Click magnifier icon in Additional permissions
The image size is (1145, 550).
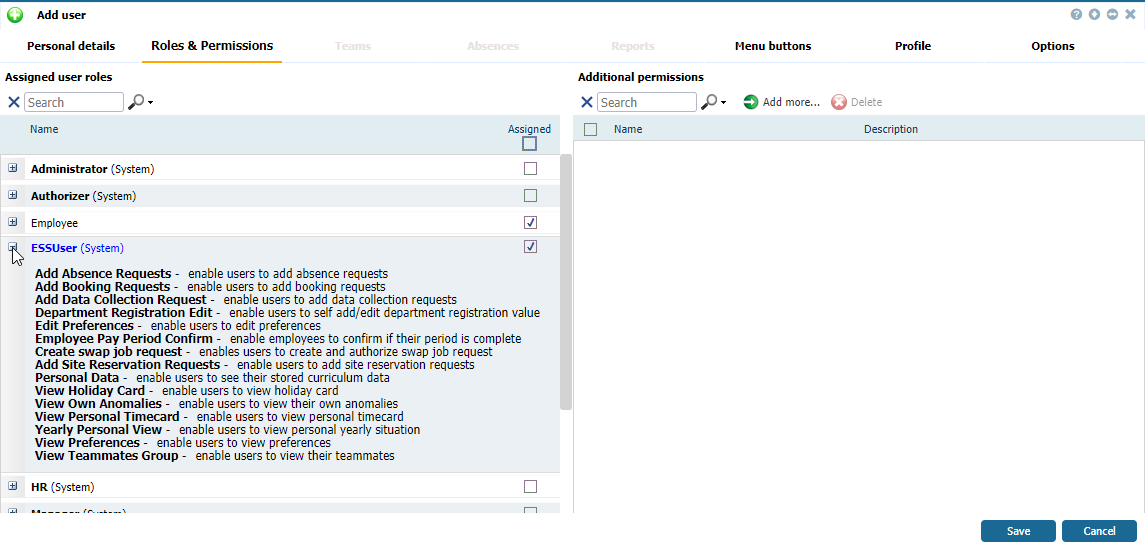[710, 102]
